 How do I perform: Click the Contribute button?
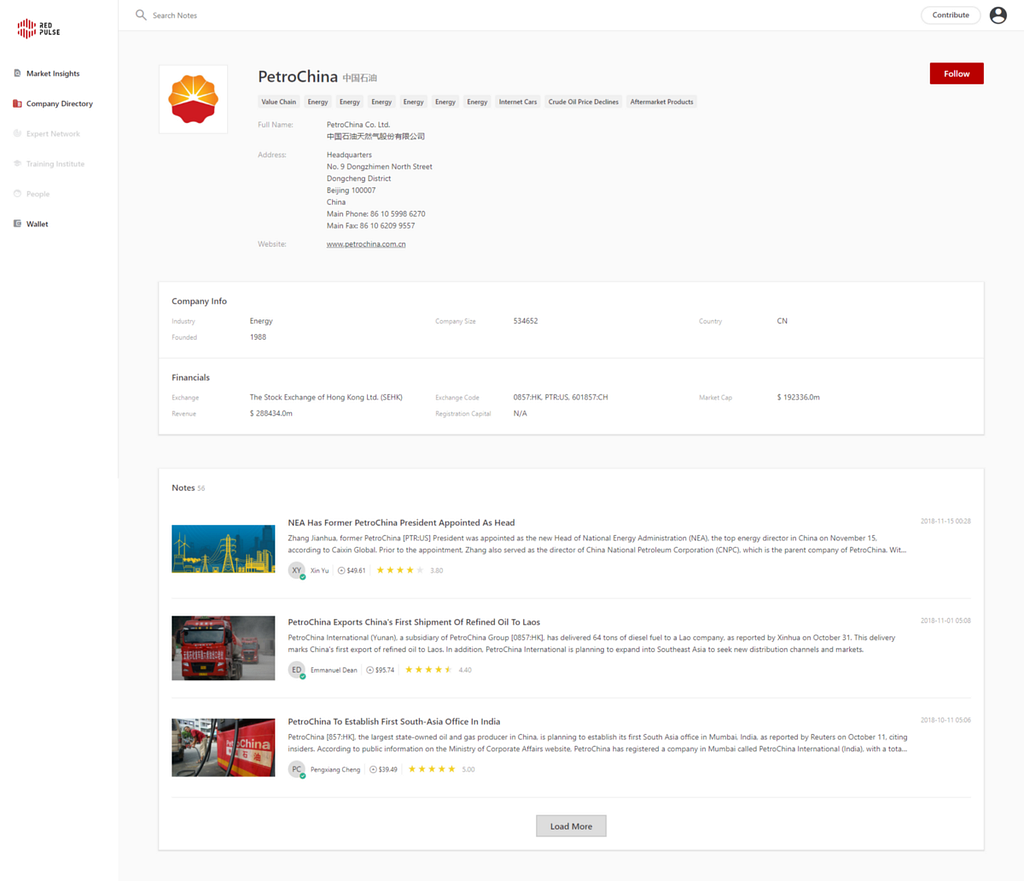950,15
